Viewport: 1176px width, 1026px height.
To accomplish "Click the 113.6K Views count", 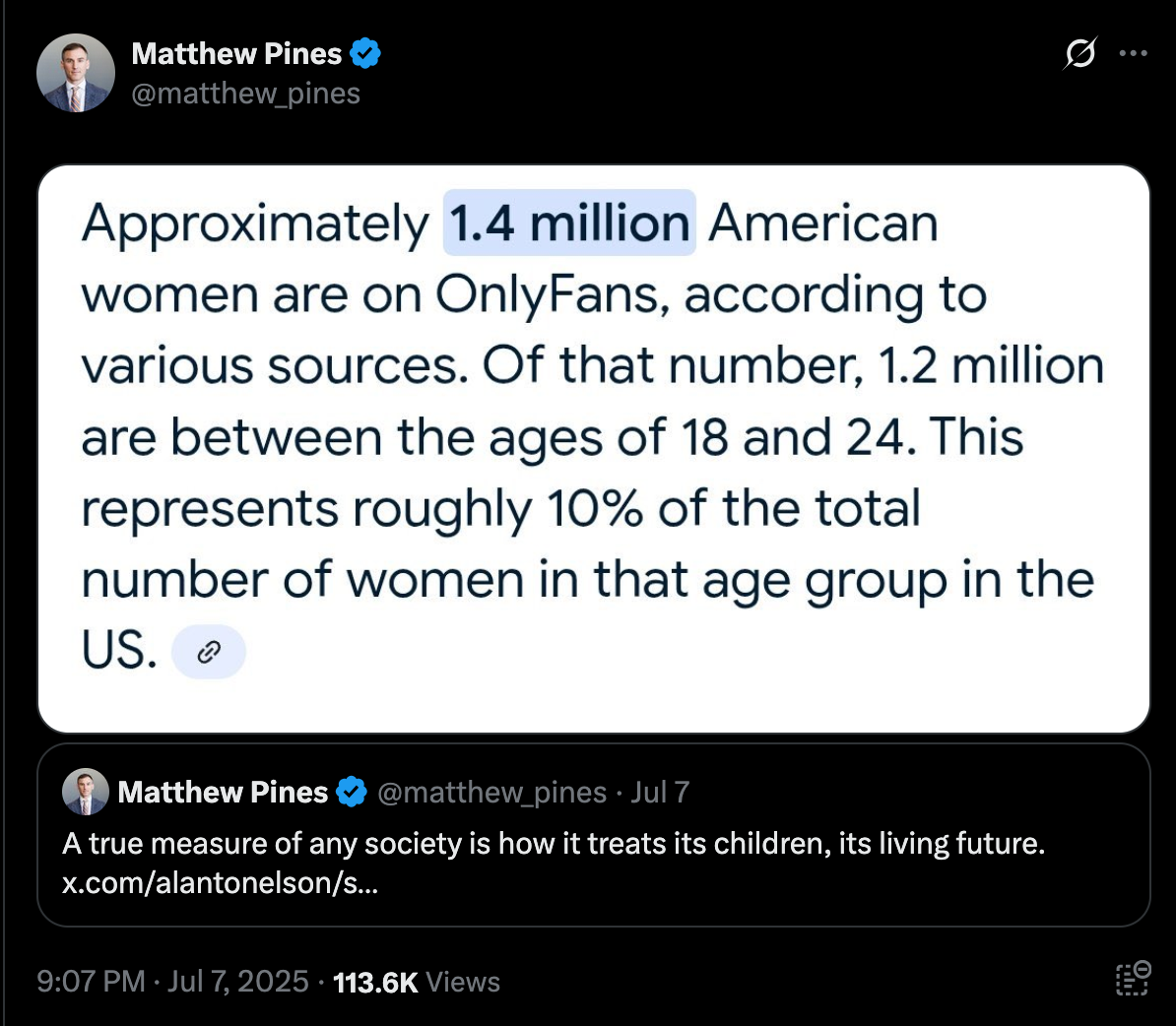I will (x=417, y=982).
